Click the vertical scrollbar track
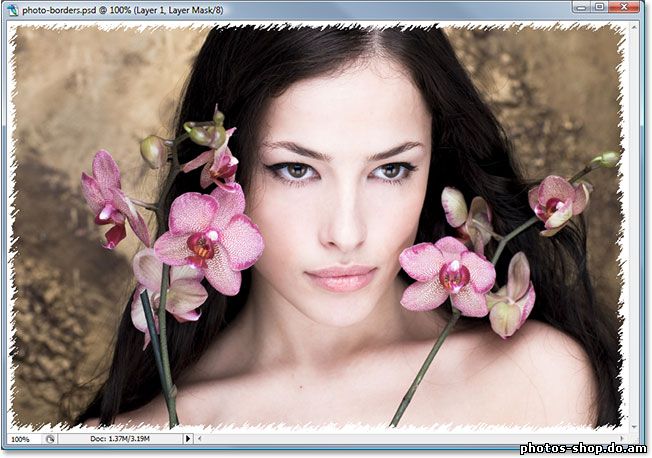The height and width of the screenshot is (458, 652). pos(638,220)
